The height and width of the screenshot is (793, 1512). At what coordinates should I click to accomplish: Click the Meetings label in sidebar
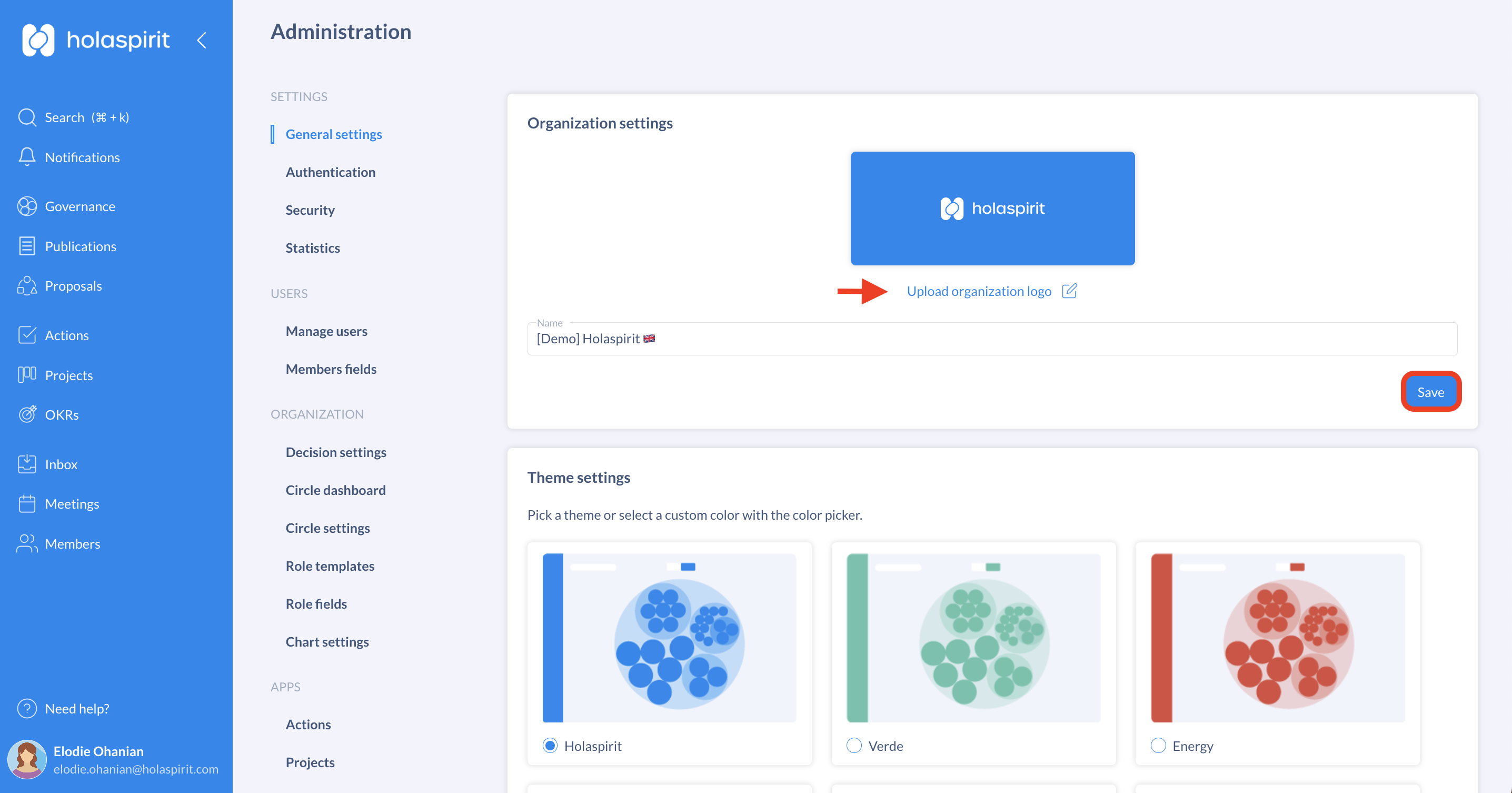coord(72,503)
